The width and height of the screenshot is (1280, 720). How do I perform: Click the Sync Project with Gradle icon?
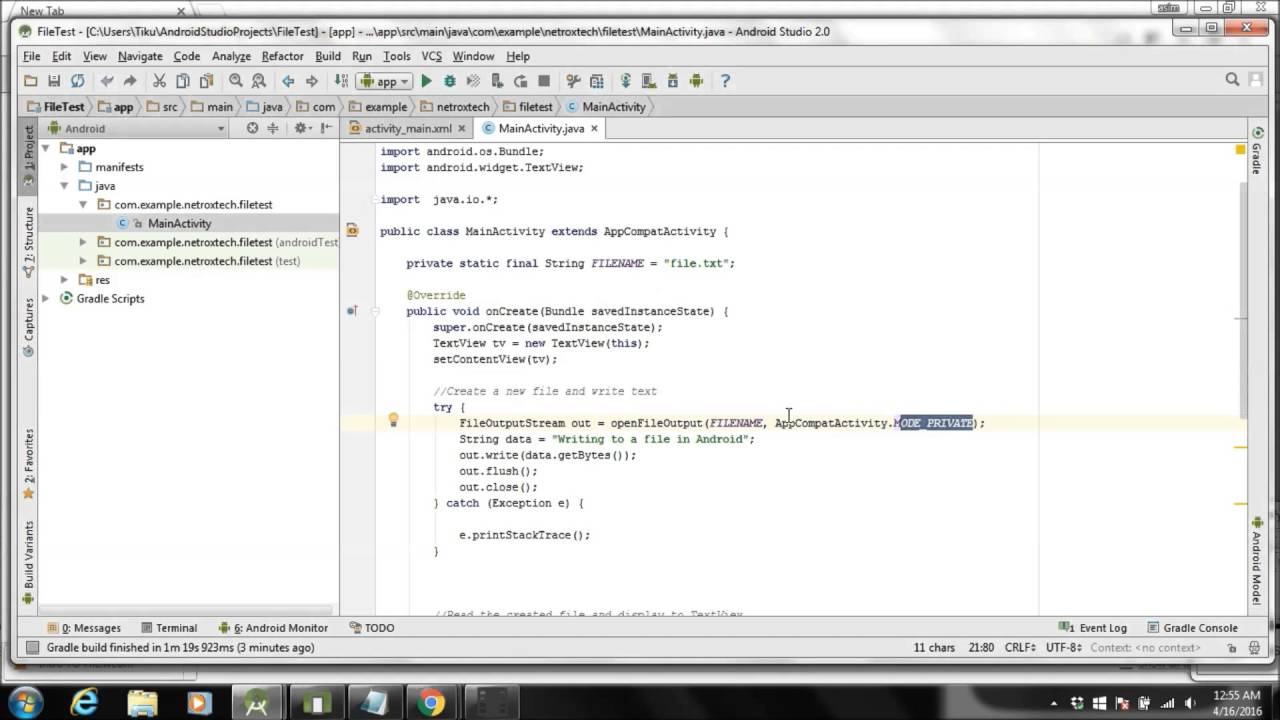tap(626, 81)
